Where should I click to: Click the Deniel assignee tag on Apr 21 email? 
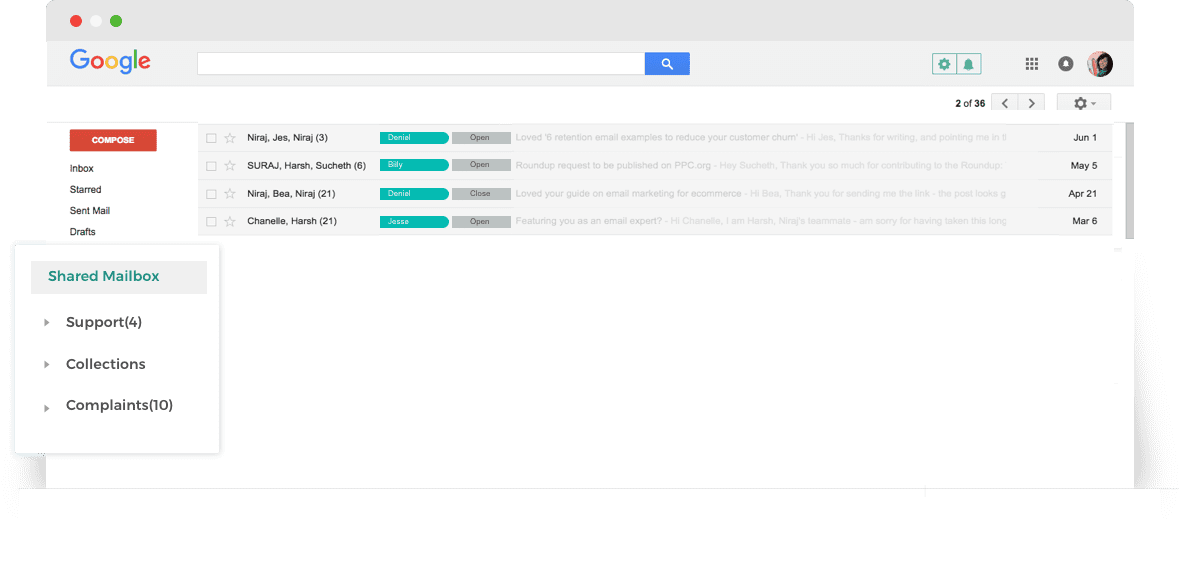click(415, 193)
